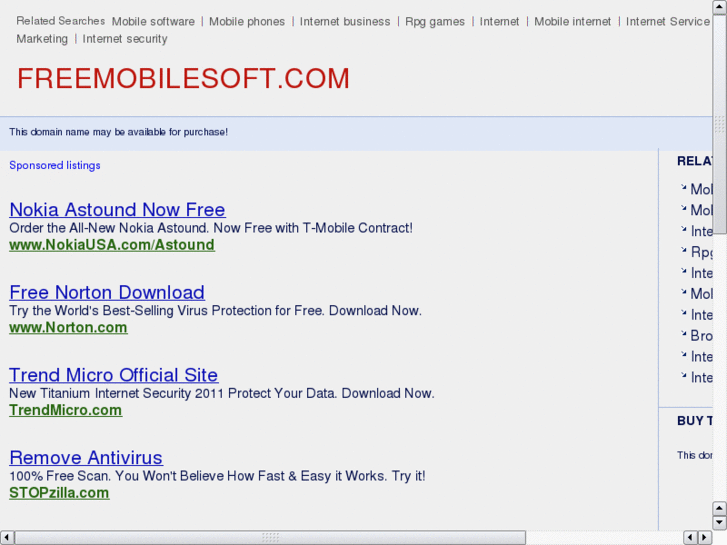
Task: Open the Internet Service related search
Action: point(668,22)
